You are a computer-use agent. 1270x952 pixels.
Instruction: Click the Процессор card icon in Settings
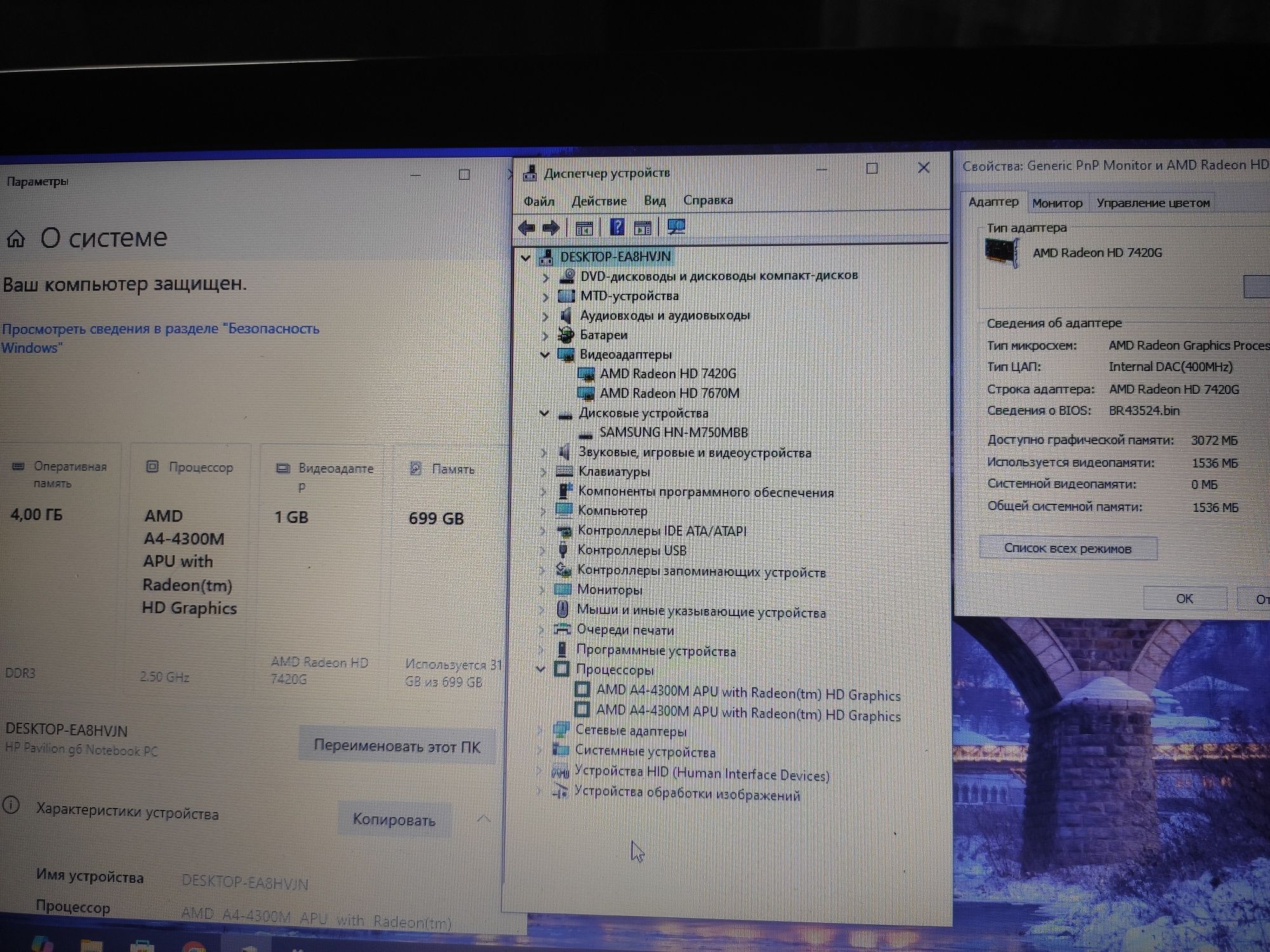click(x=152, y=467)
